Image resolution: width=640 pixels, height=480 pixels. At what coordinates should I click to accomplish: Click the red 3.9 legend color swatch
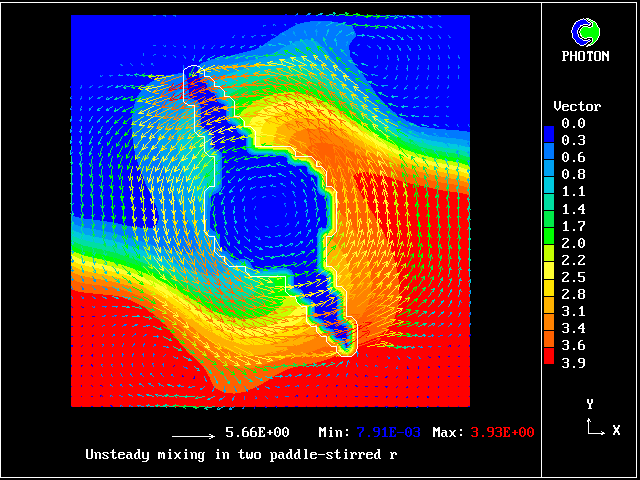(x=548, y=361)
